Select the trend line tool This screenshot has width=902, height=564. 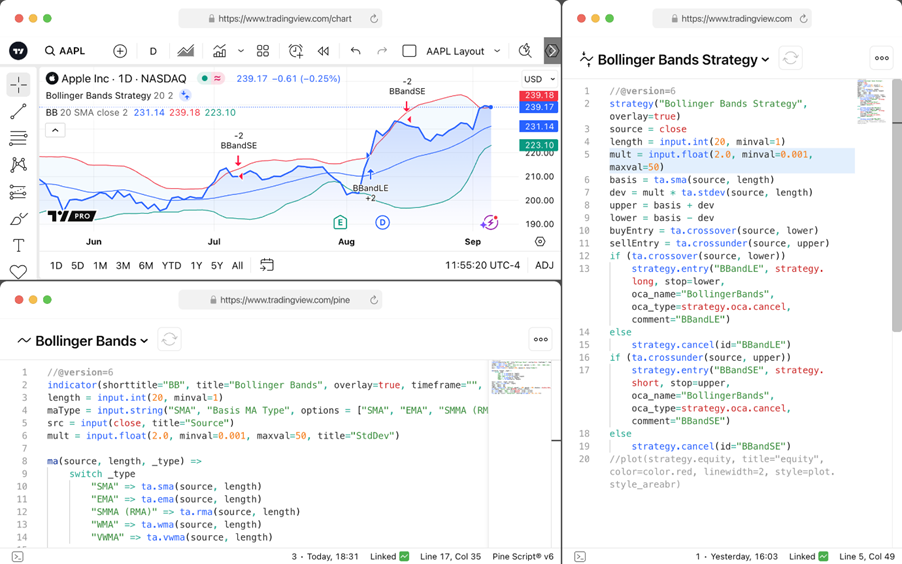point(18,112)
